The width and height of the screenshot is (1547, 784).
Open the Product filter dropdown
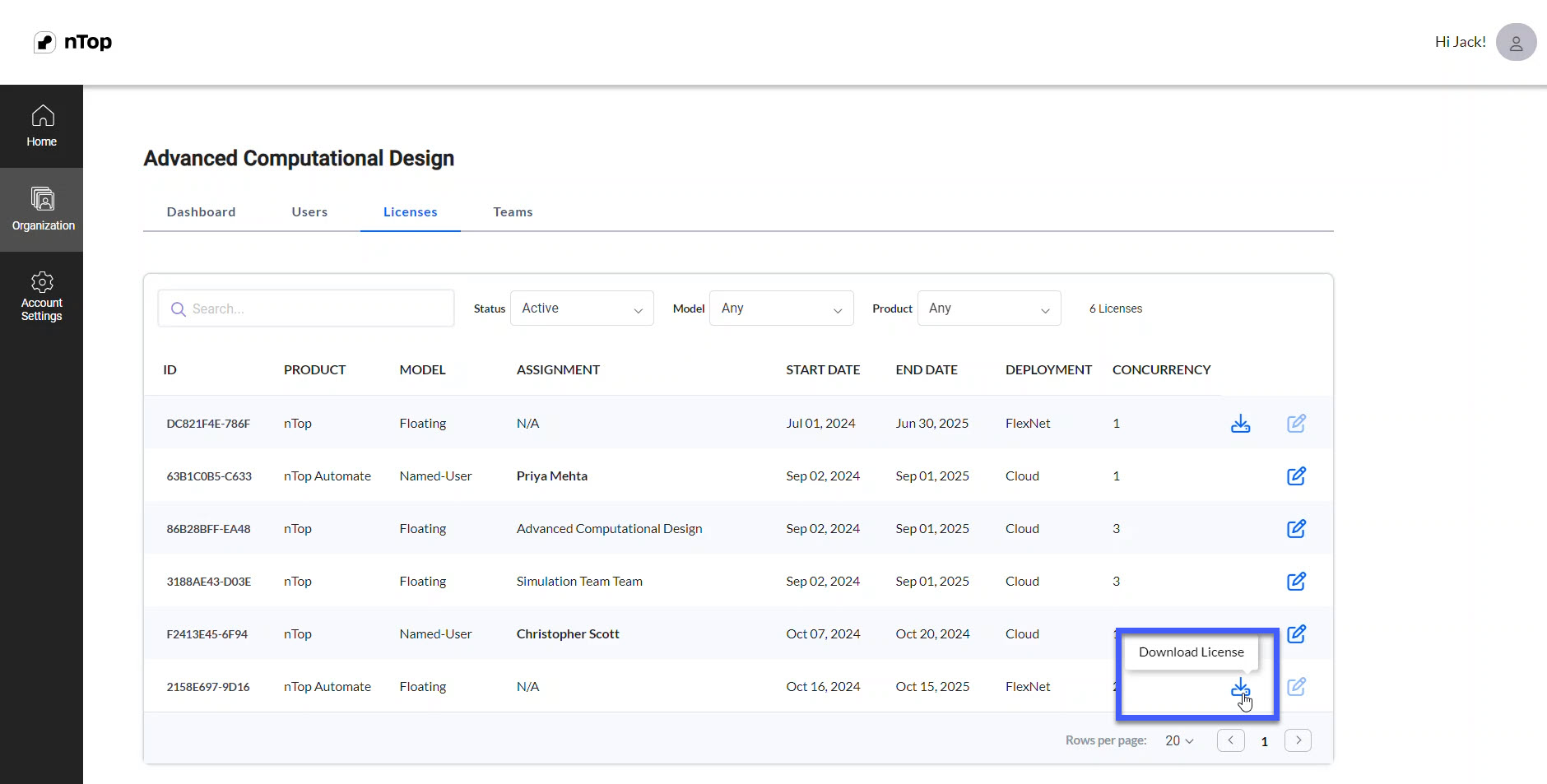989,308
